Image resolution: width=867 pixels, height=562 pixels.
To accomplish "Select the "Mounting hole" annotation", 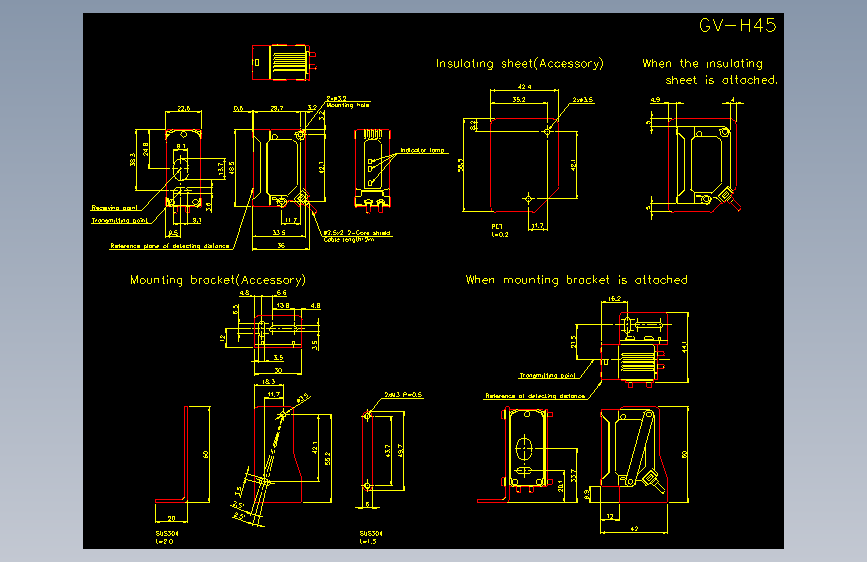I will click(347, 105).
